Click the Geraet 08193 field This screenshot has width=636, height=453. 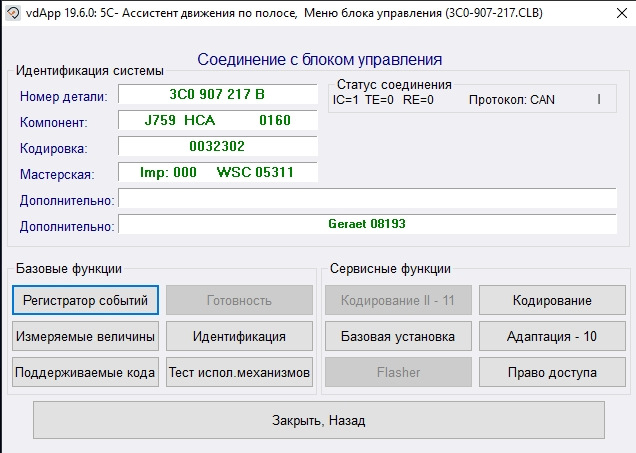tap(367, 224)
